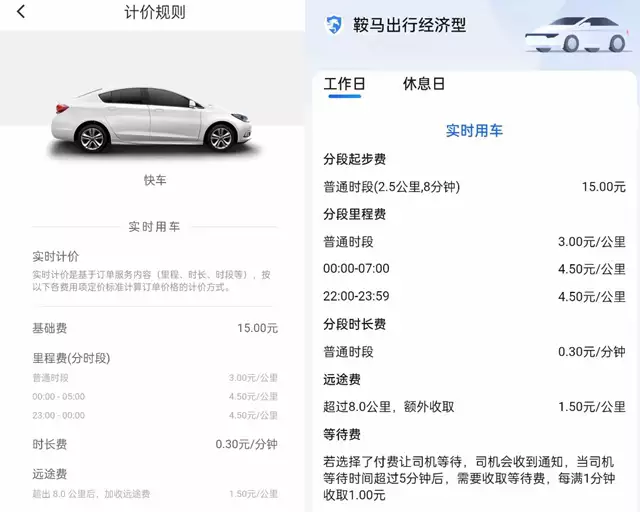Switch to the 休息日 tab
This screenshot has height=512, width=640.
424,84
